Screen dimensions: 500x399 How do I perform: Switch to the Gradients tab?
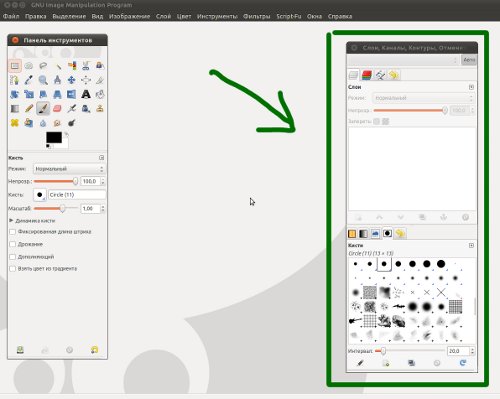(x=363, y=234)
